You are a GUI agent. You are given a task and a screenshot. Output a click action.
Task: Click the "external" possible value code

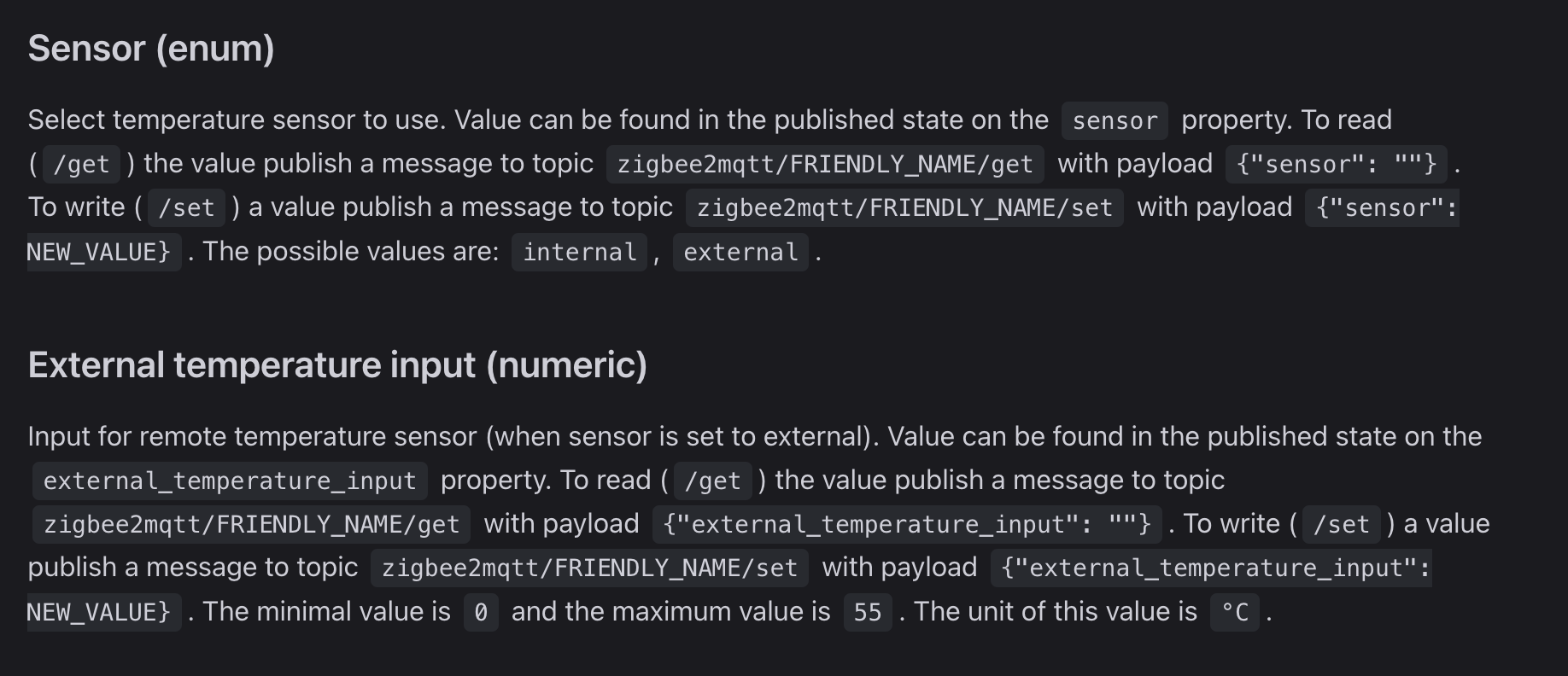[740, 252]
